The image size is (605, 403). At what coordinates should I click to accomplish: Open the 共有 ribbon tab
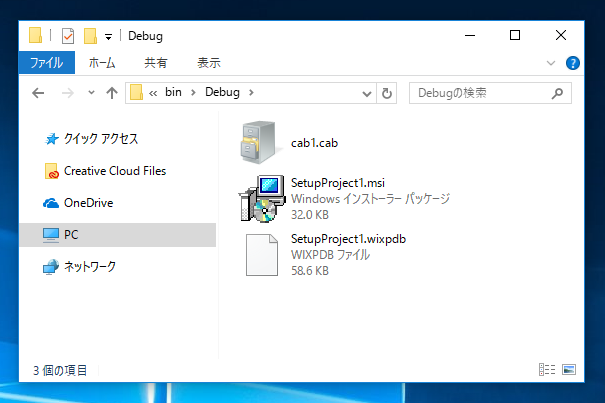pos(155,63)
